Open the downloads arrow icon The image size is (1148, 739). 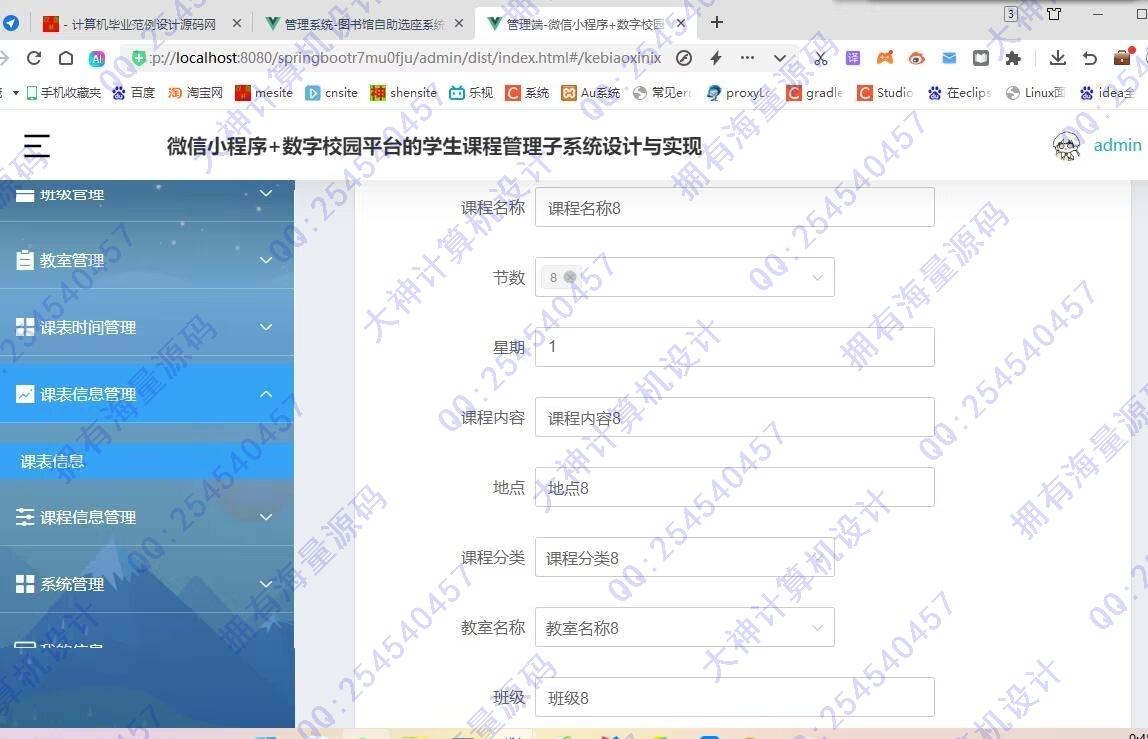(1057, 58)
